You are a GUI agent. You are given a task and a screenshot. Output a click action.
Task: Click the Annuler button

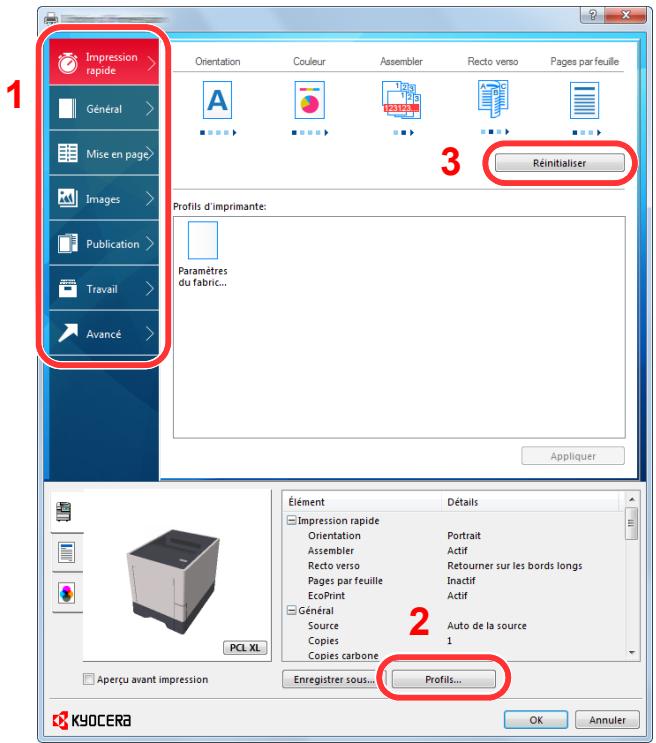(607, 720)
